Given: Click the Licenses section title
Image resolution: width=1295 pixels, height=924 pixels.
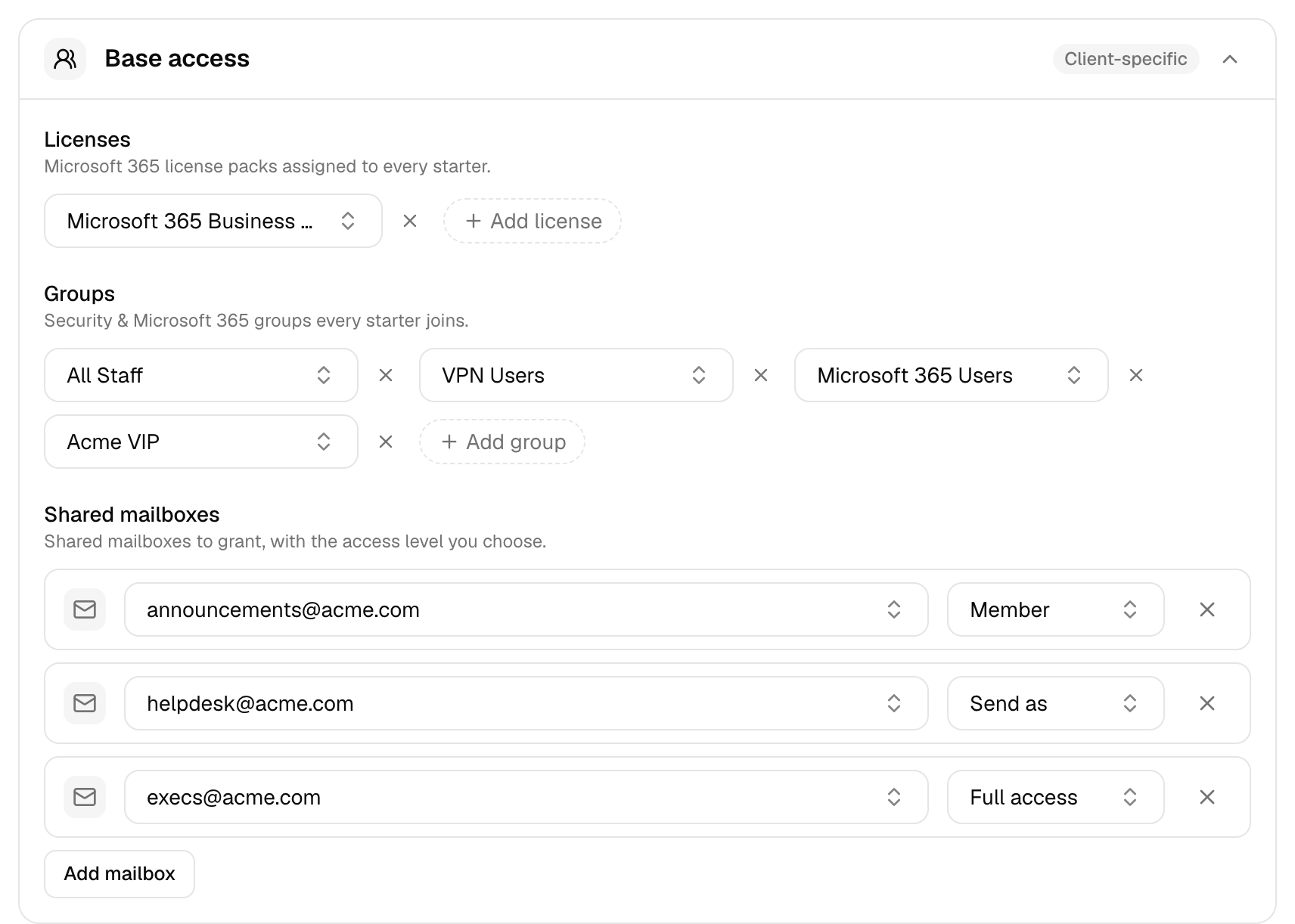Looking at the screenshot, I should click(x=87, y=139).
